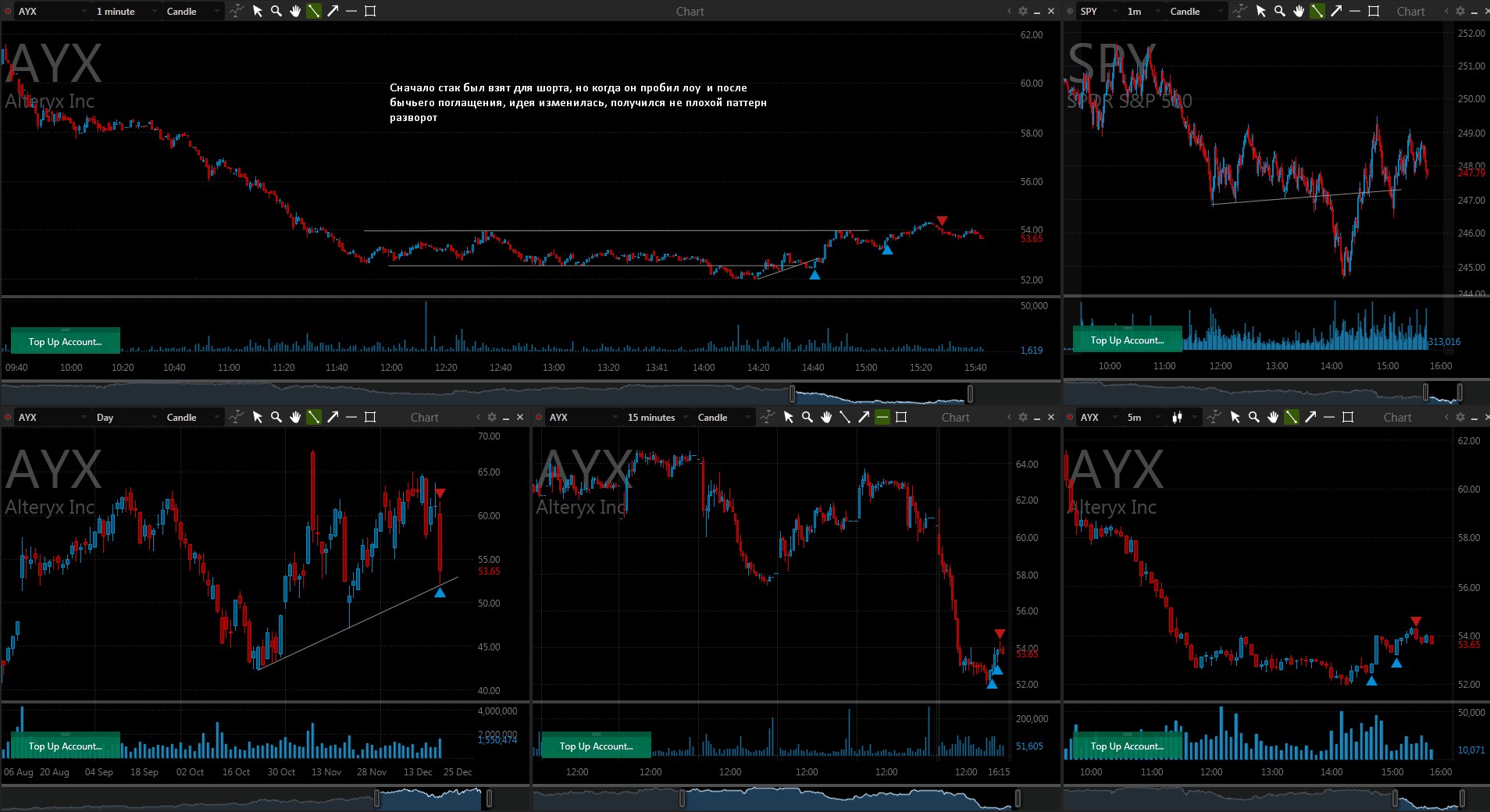Open the 5m timeframe dropdown
Viewport: 1490px width, 812px height.
[x=1143, y=417]
